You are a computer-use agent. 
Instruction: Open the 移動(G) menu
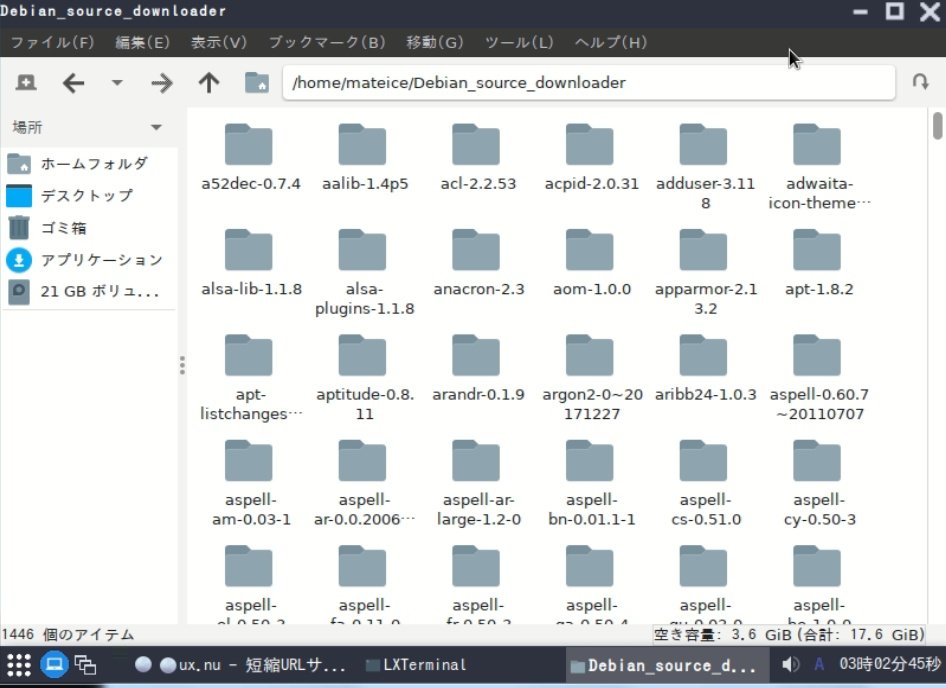(434, 42)
